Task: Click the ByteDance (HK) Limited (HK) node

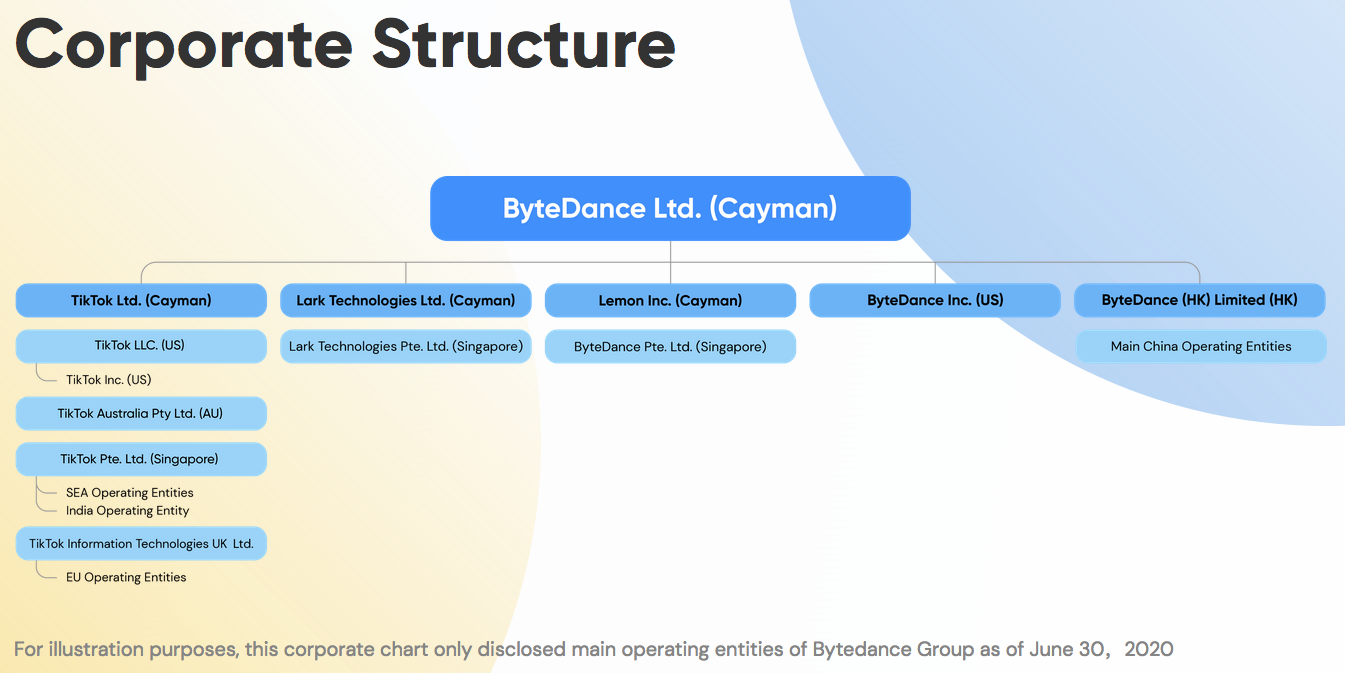Action: pos(1199,300)
